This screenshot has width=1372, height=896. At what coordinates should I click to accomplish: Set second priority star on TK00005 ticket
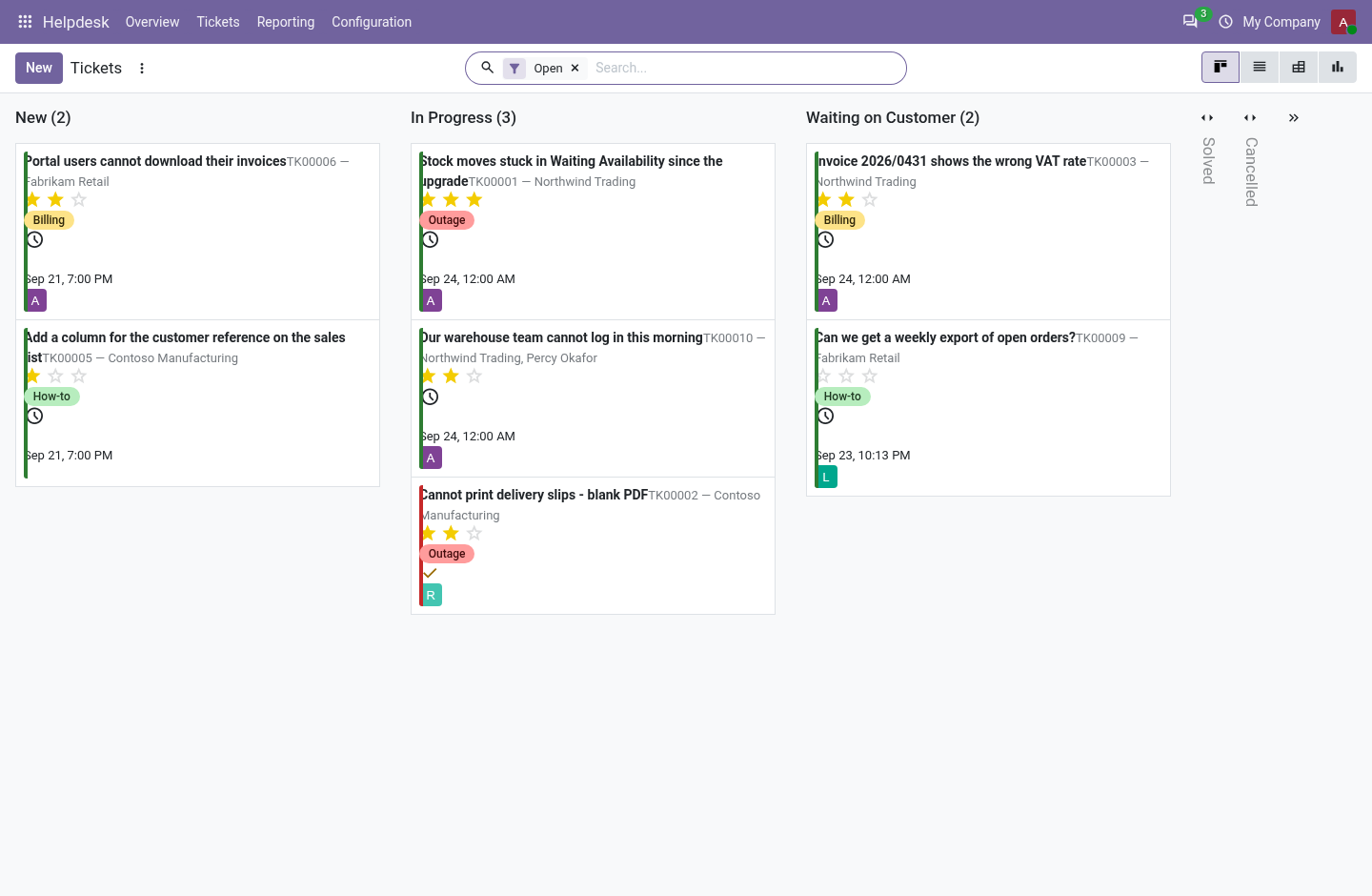click(x=55, y=376)
